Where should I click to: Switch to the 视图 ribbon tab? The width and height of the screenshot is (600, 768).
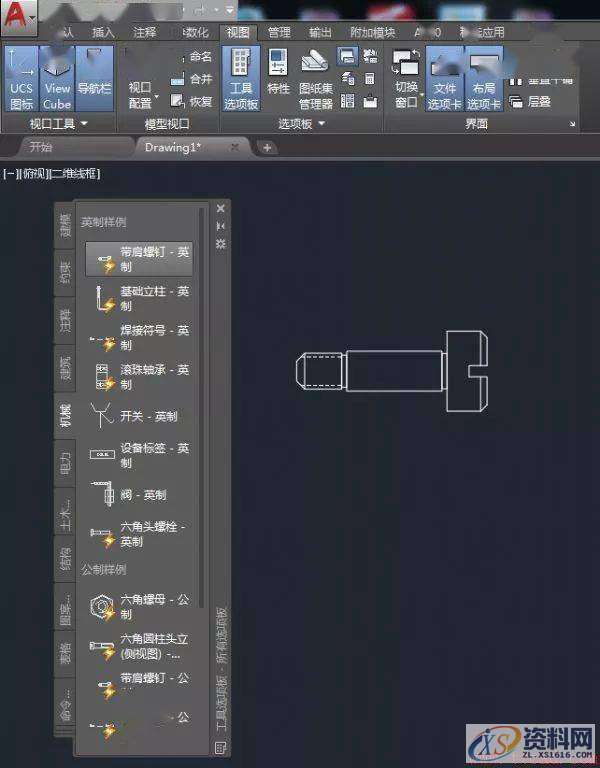click(x=238, y=32)
